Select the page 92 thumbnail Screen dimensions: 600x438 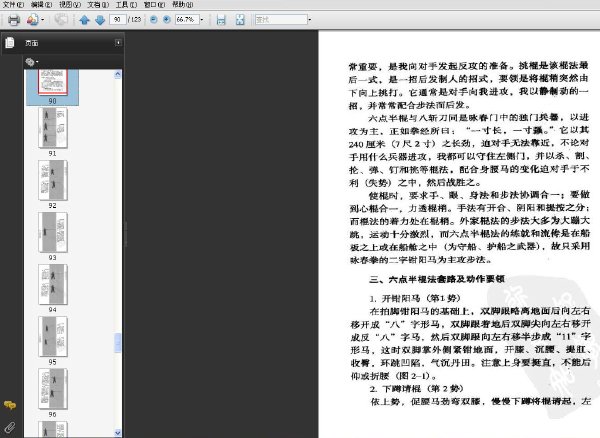pyautogui.click(x=53, y=180)
